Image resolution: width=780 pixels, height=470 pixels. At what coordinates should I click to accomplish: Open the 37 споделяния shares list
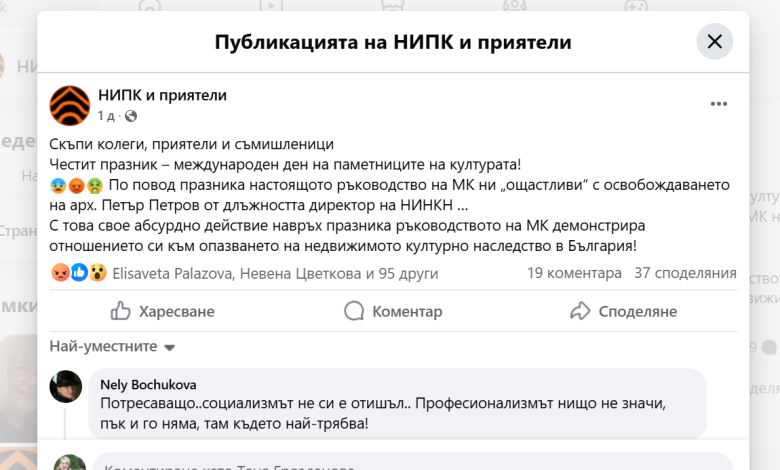(x=685, y=273)
